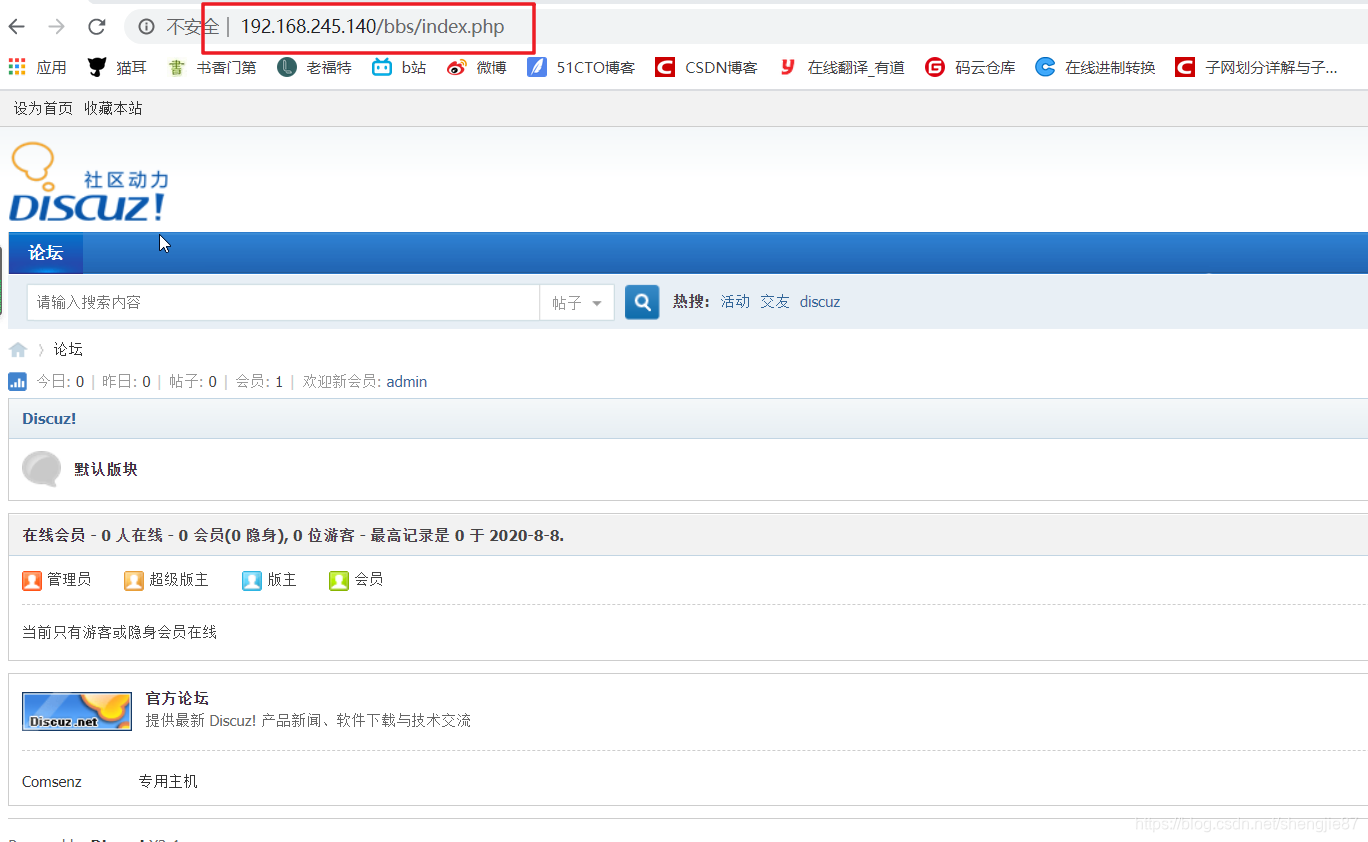The height and width of the screenshot is (842, 1368).
Task: Click the discuz hot search link
Action: coord(820,301)
